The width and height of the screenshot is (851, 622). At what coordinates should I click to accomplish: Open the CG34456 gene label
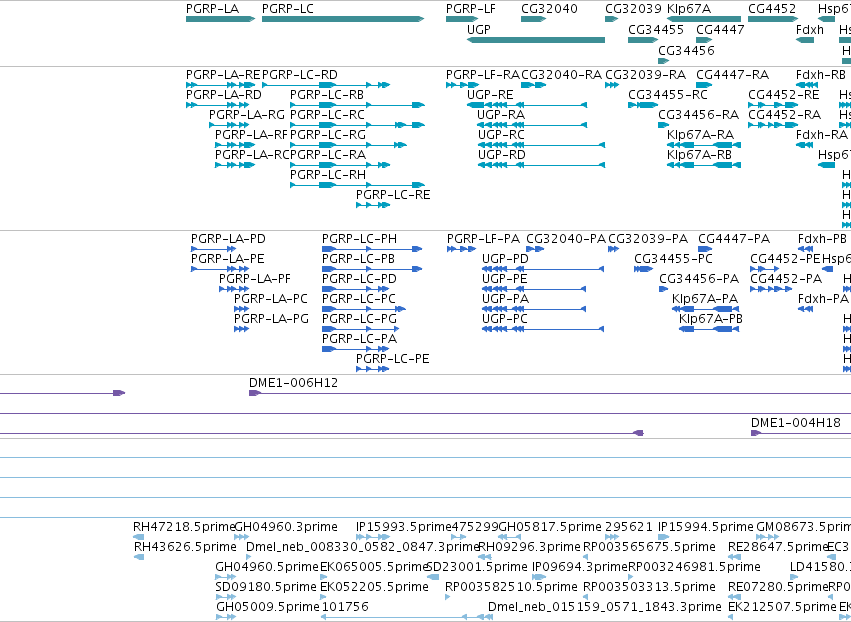686,50
